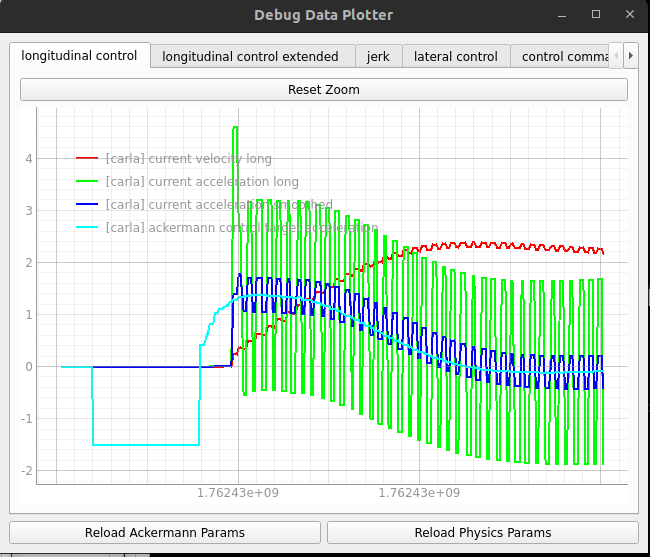
Task: Switch to the longitudinal control tab
Action: click(x=80, y=56)
